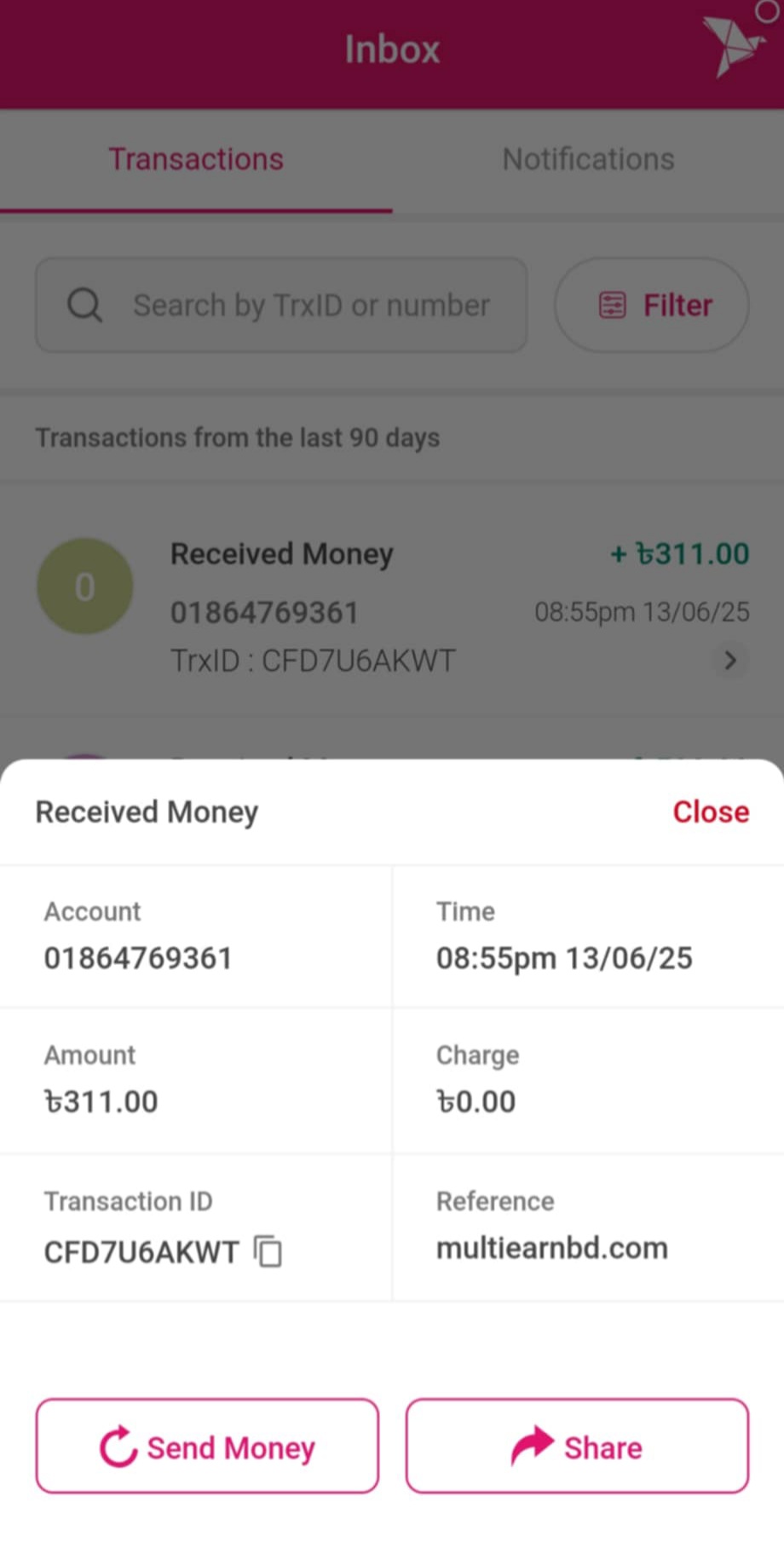Close the Received Money details sheet

click(711, 811)
